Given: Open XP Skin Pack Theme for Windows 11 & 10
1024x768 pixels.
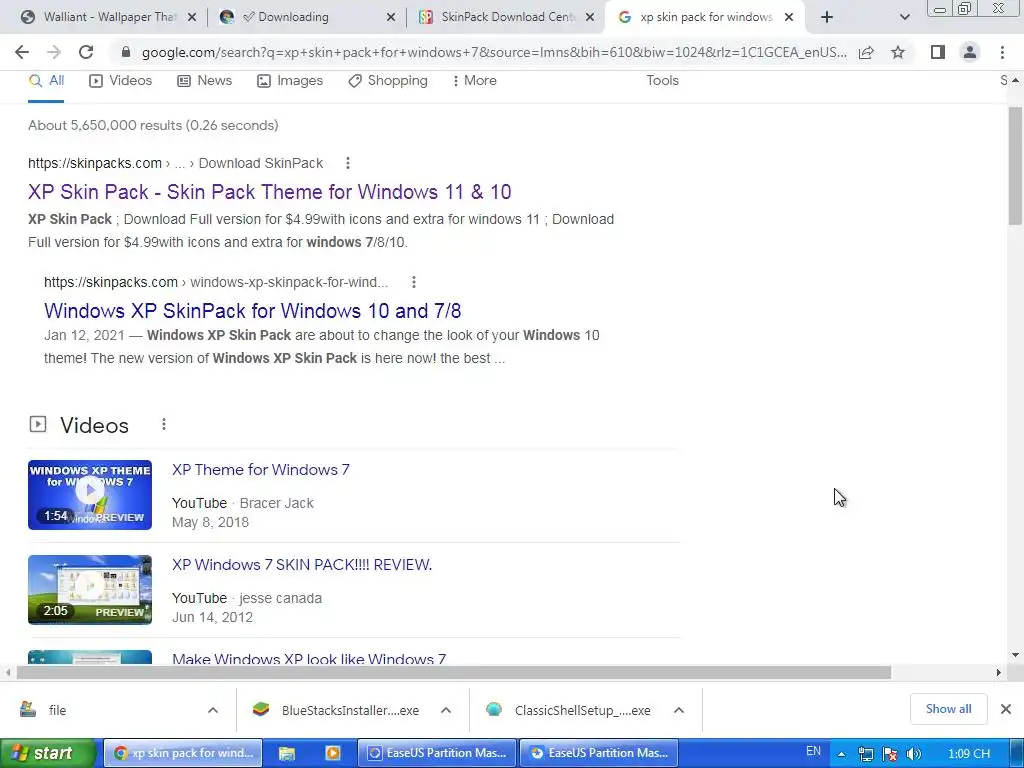Looking at the screenshot, I should tap(270, 192).
